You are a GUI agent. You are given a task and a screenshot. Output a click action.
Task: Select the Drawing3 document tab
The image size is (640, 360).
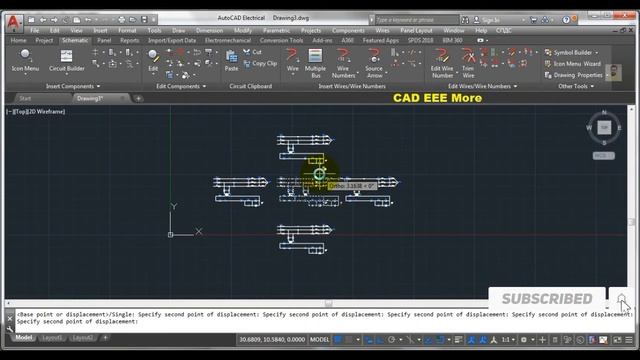coord(90,98)
